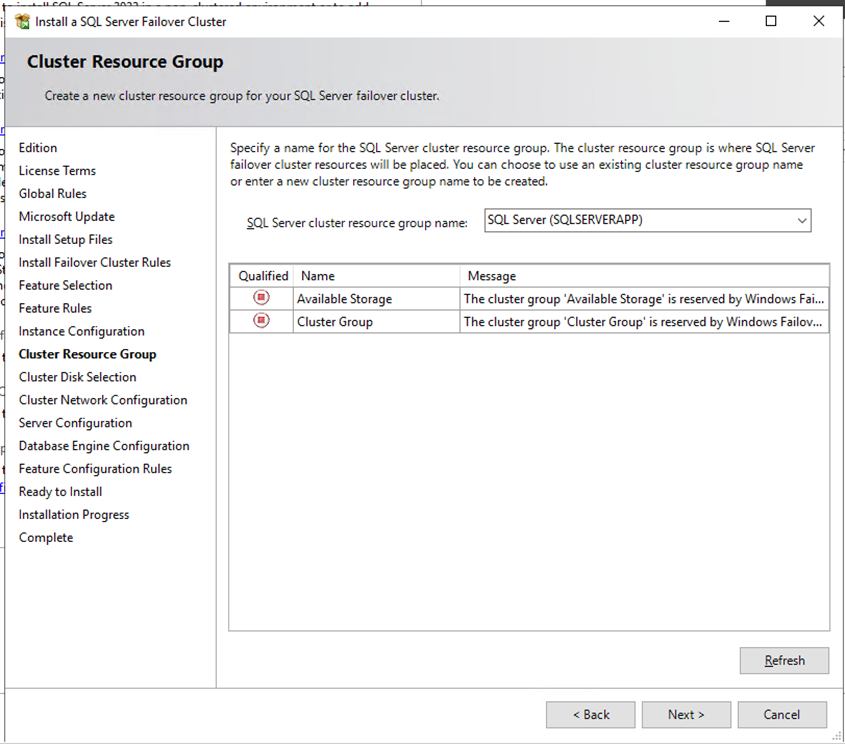Go back with the < Back button
This screenshot has height=744, width=845.
coord(591,715)
